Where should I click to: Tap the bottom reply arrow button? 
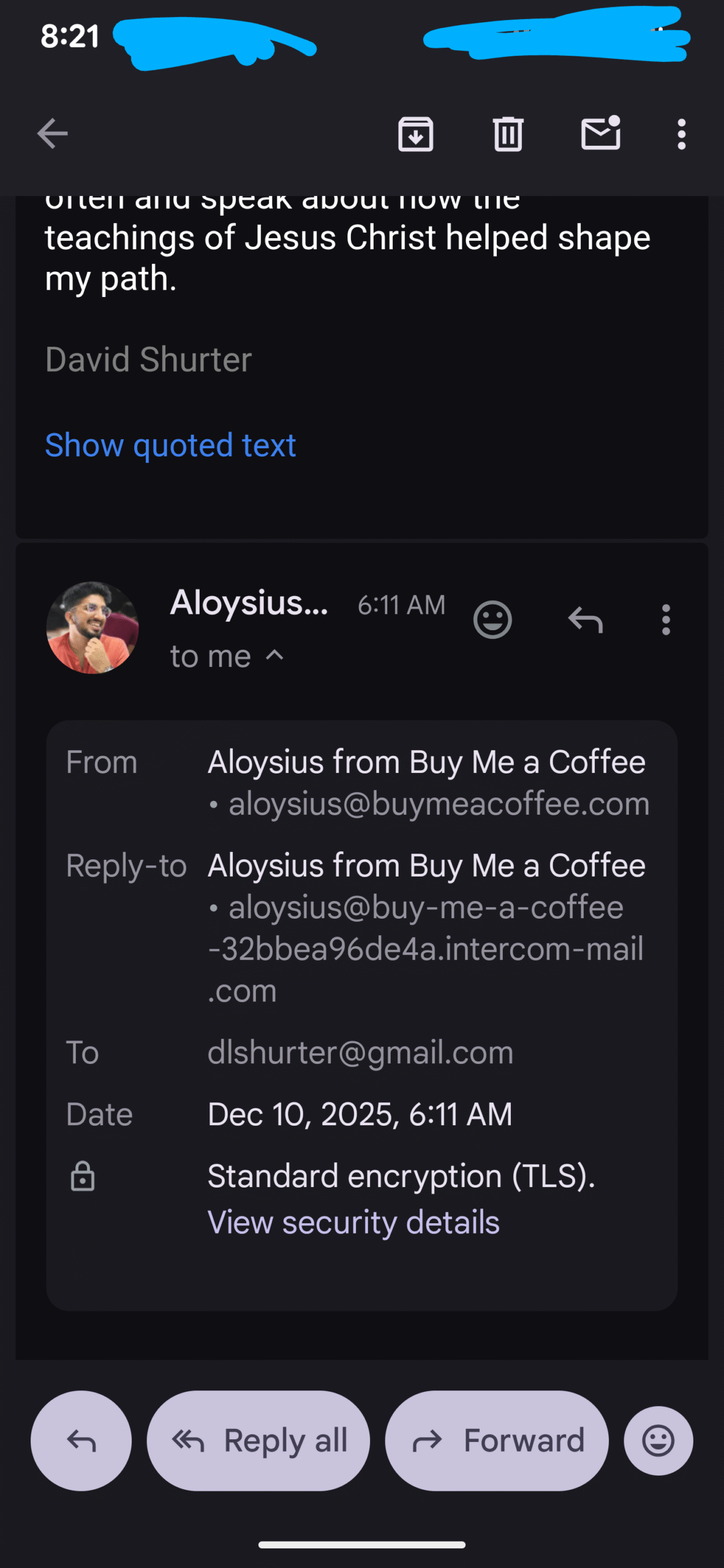click(x=81, y=1441)
